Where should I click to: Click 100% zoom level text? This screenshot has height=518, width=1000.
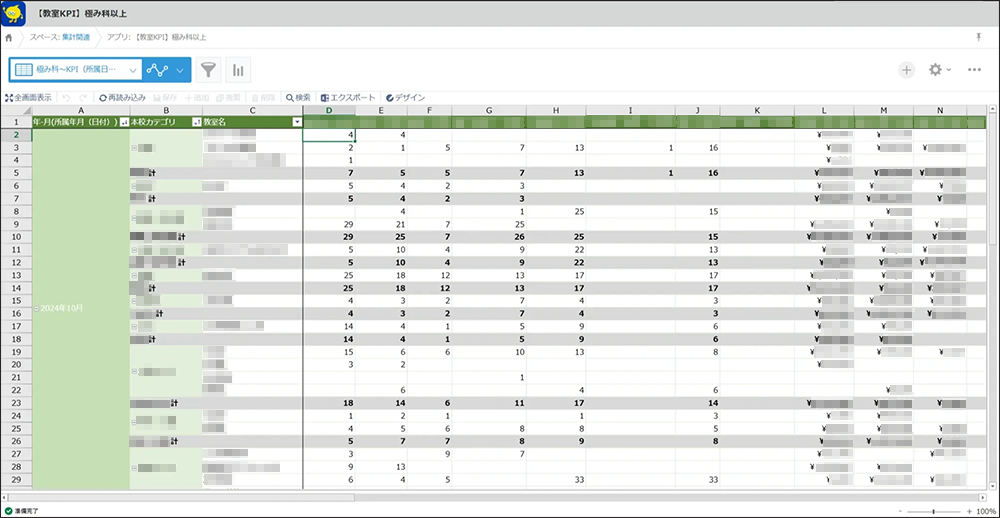click(x=986, y=511)
